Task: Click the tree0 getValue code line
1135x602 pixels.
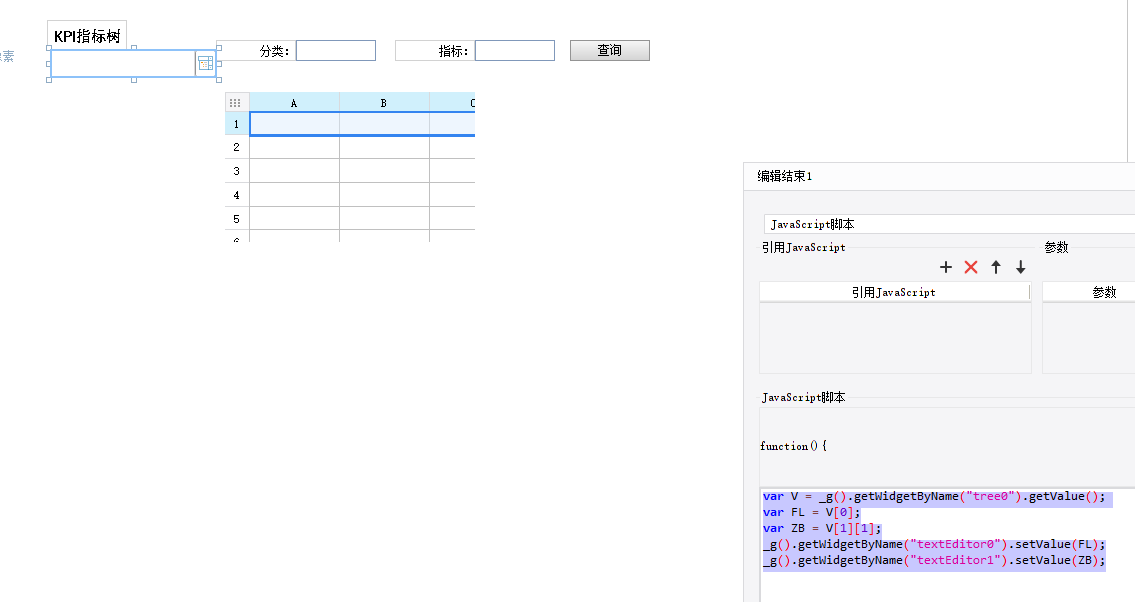Action: (934, 496)
